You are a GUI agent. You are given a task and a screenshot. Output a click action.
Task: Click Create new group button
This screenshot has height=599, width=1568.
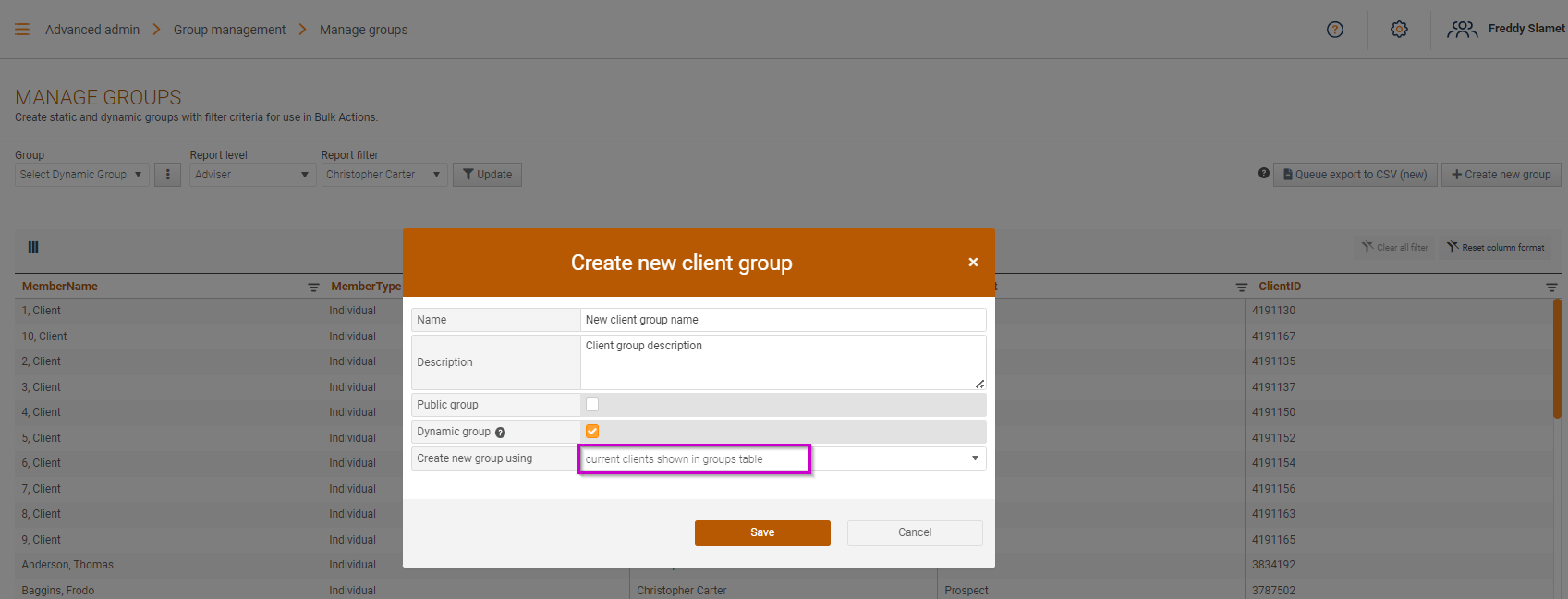pos(1501,175)
